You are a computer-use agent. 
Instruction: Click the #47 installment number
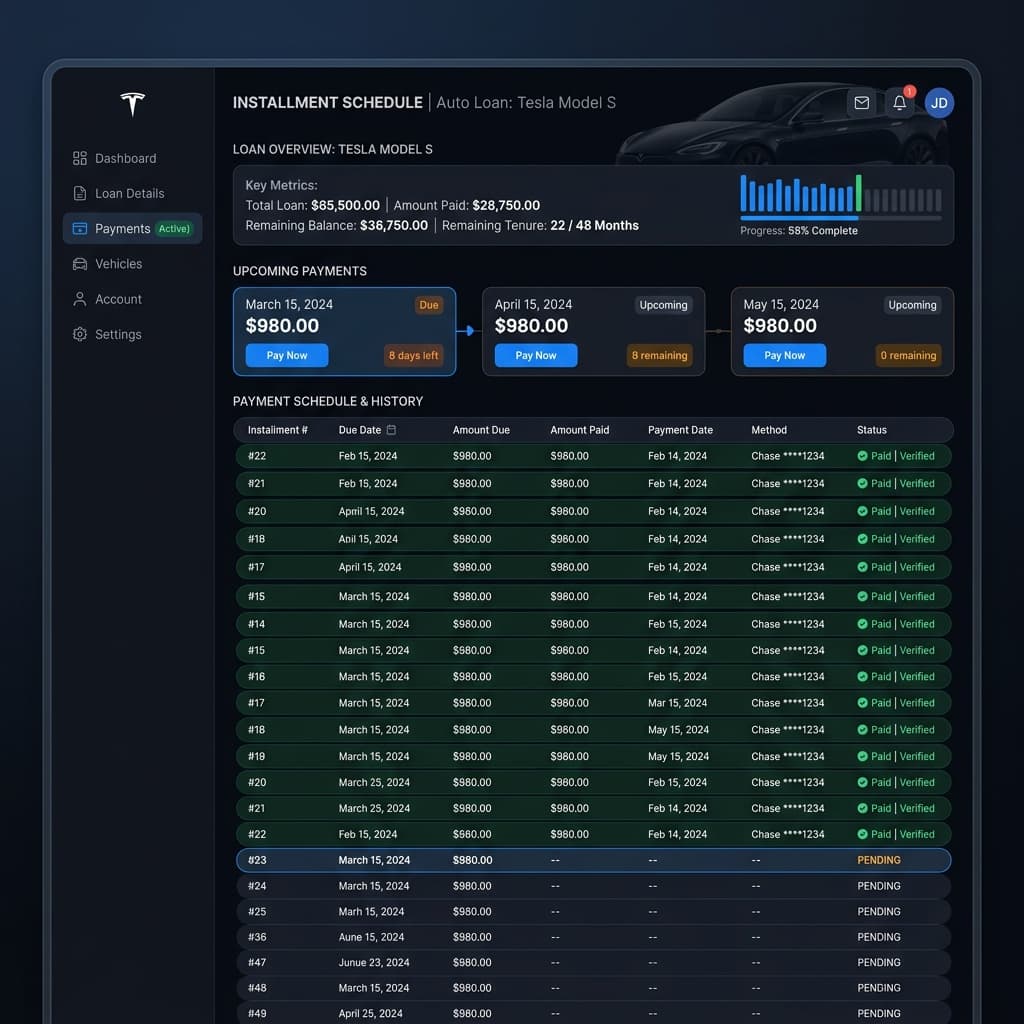pos(257,962)
